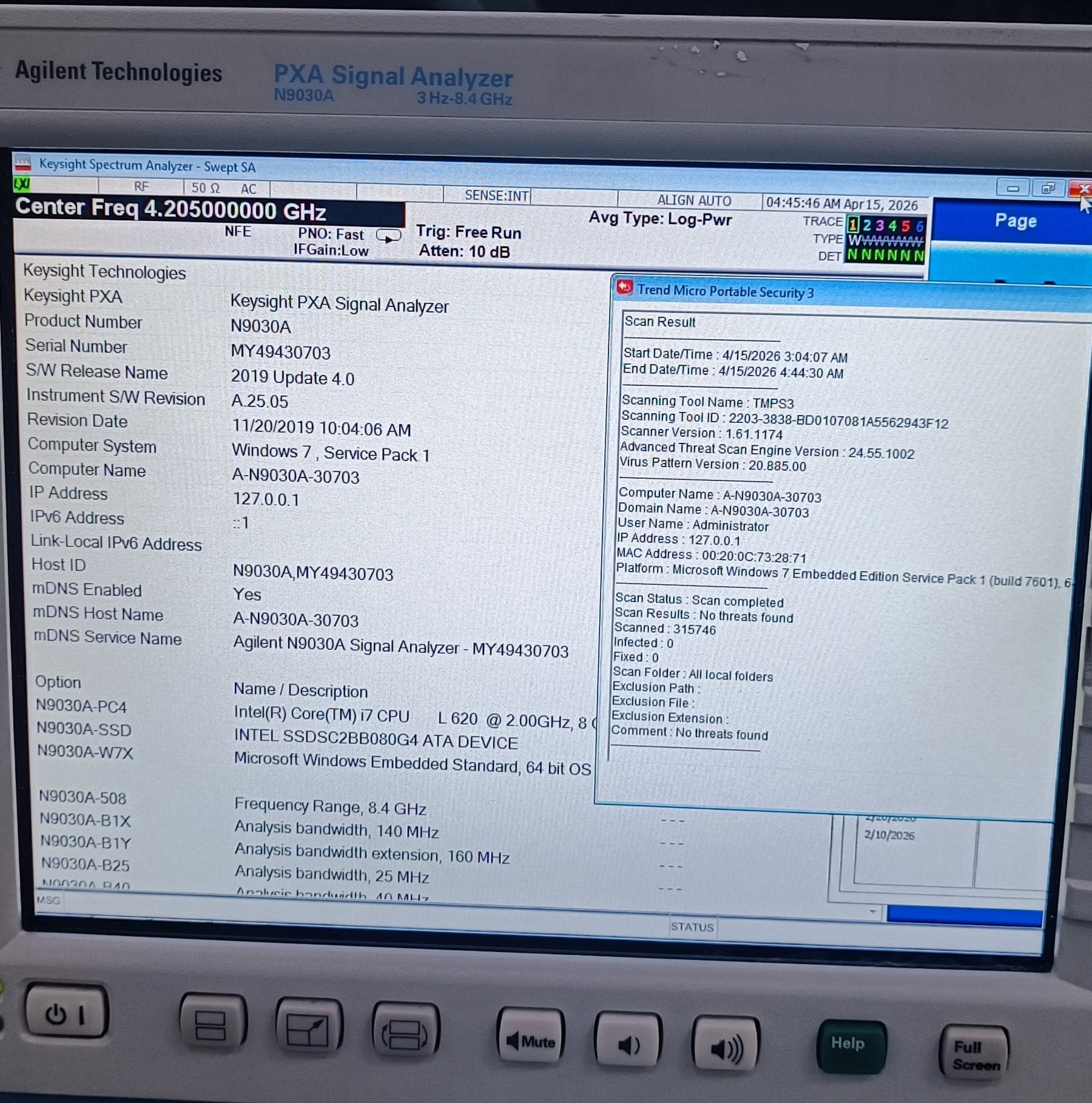The image size is (1092, 1103).
Task: Click the Trig: Free Run label
Action: coord(468,232)
